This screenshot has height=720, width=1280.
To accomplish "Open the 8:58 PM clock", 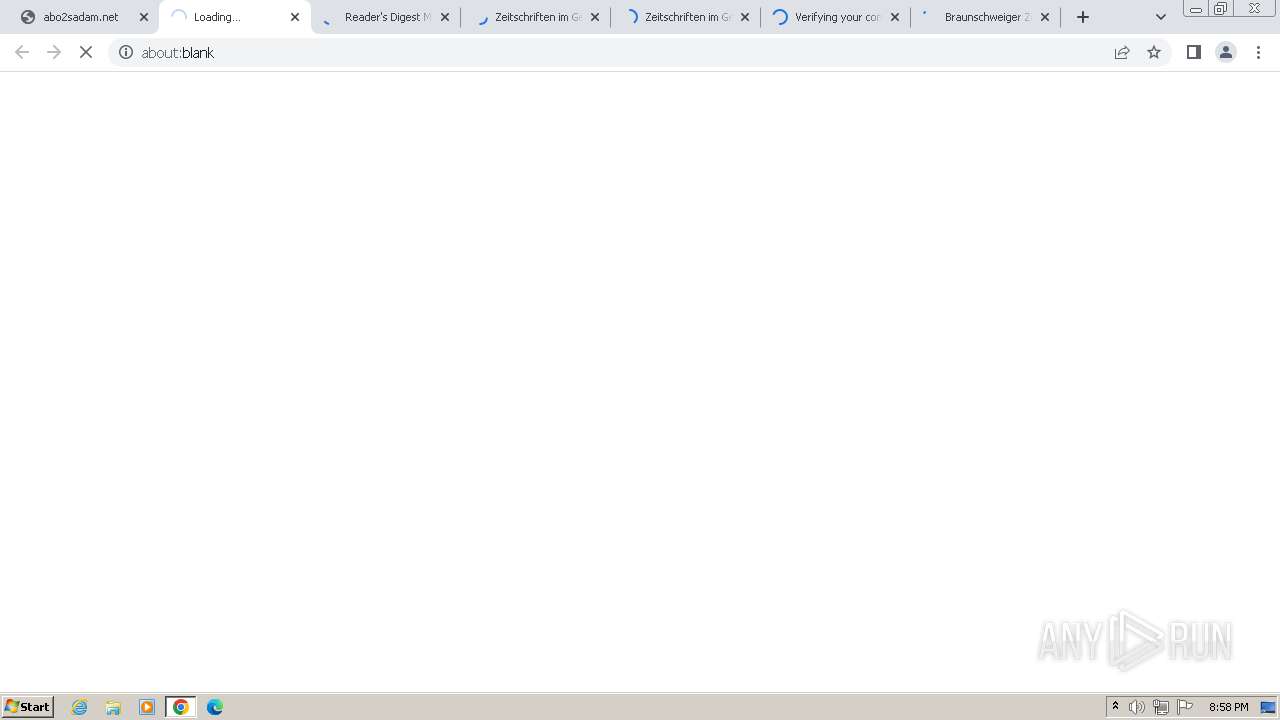I will tap(1228, 707).
